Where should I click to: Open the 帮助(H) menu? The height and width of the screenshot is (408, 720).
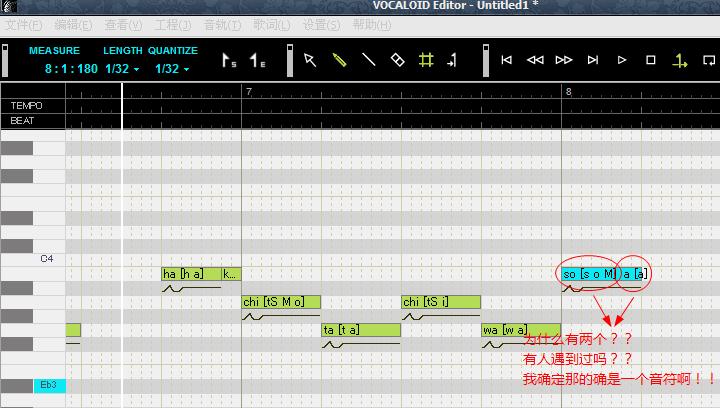(x=371, y=25)
